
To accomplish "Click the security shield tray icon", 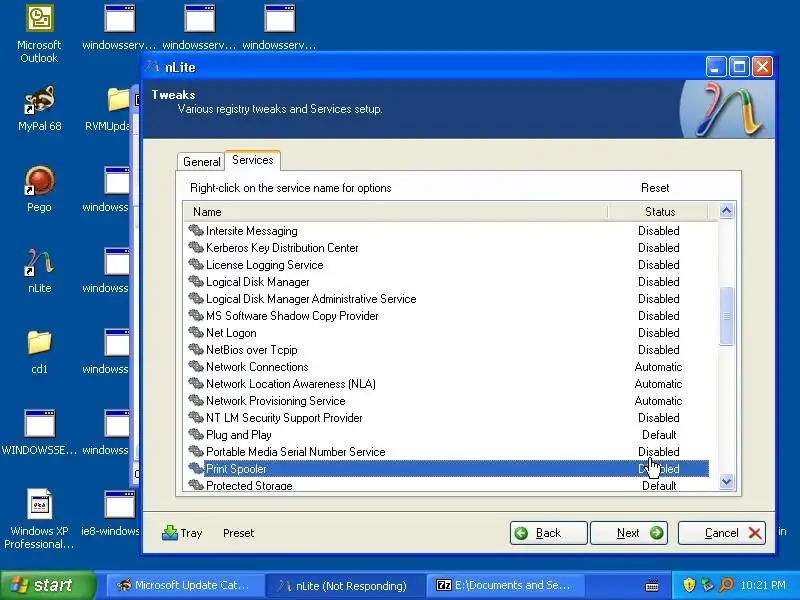I will coord(689,585).
